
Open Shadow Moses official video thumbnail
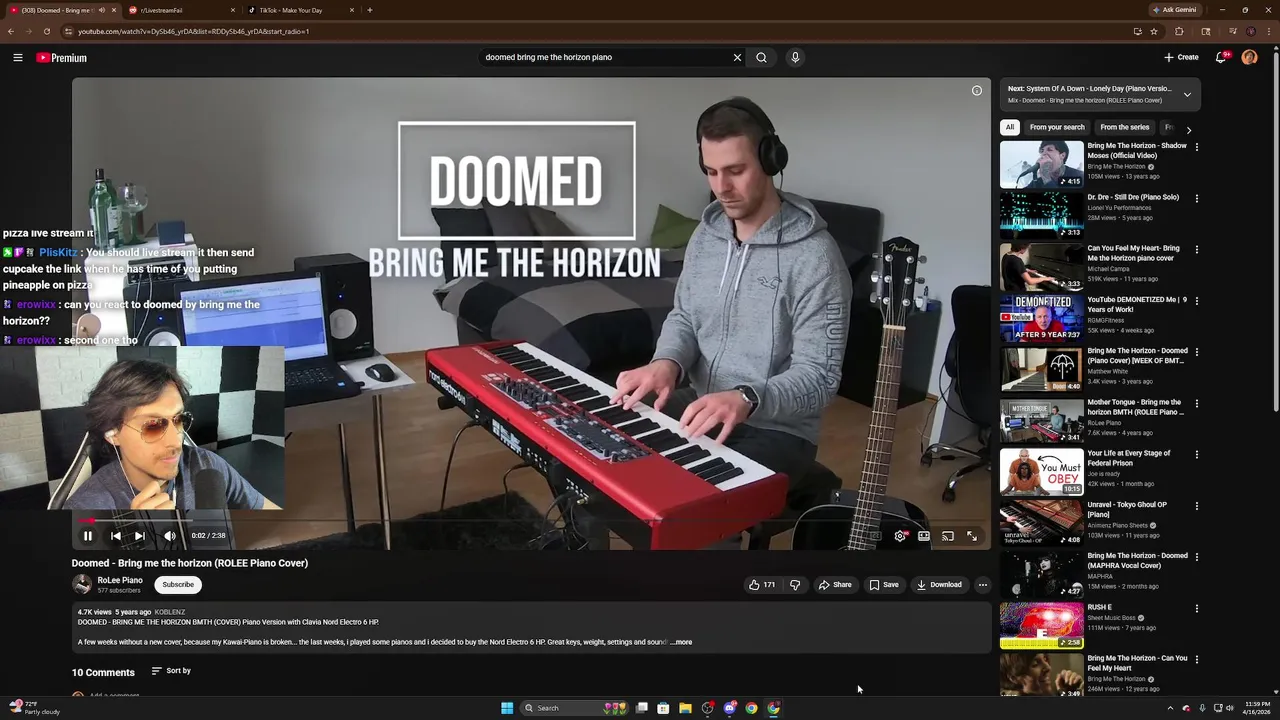pyautogui.click(x=1042, y=164)
